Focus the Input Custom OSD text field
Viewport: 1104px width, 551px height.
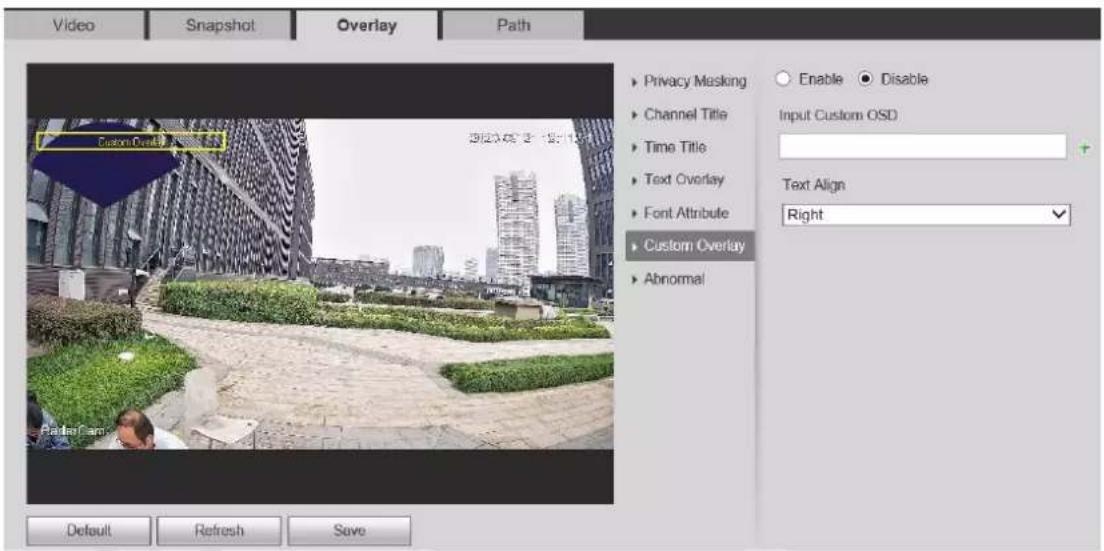pyautogui.click(x=923, y=146)
